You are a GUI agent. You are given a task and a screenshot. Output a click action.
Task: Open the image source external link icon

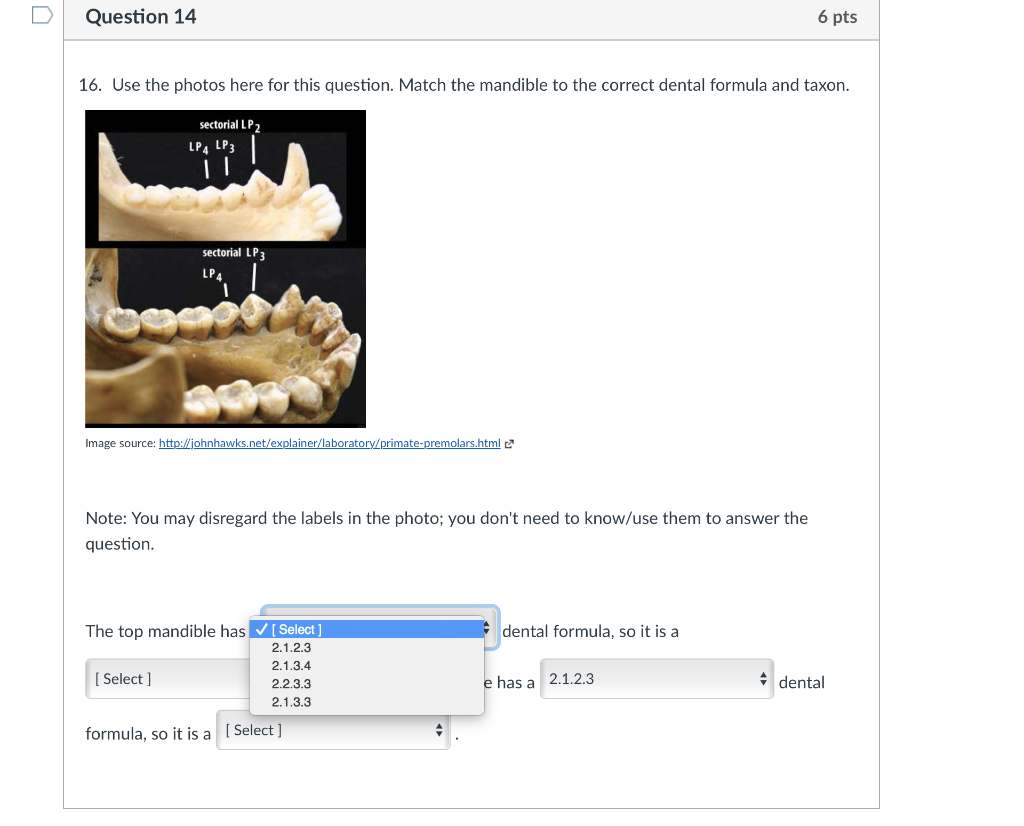click(x=509, y=443)
